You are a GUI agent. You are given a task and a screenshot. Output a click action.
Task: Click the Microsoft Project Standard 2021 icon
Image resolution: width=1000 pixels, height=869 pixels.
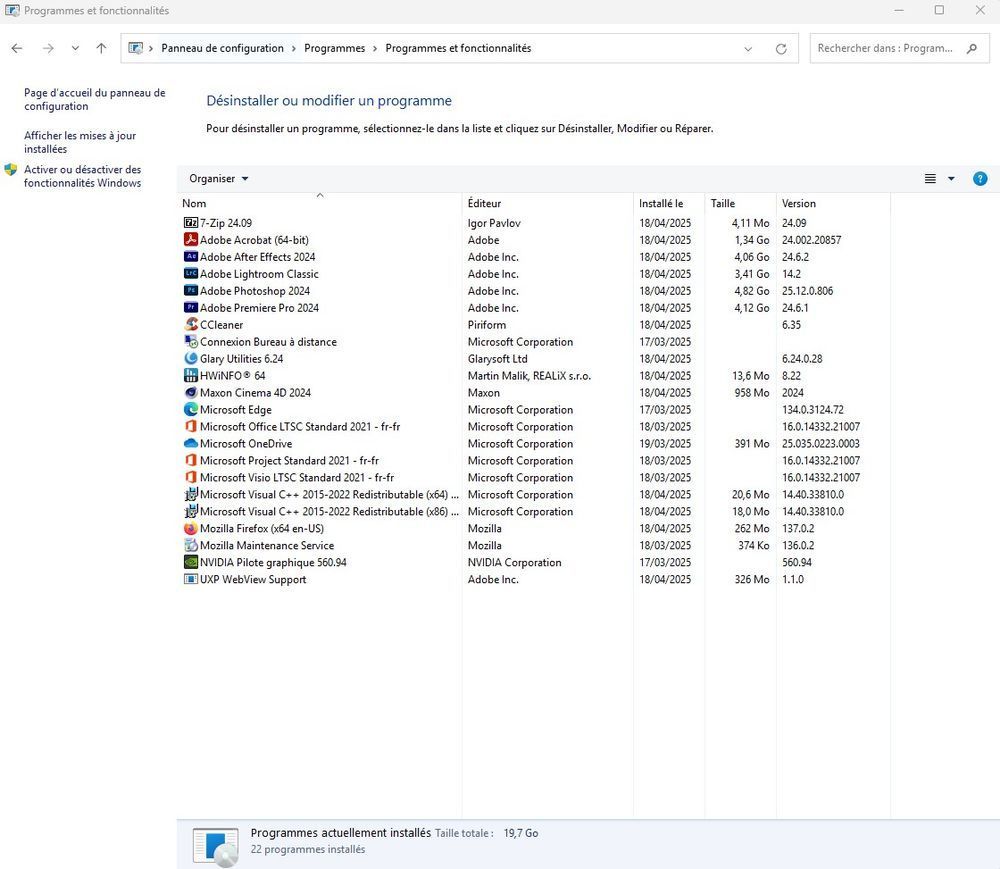pos(191,460)
